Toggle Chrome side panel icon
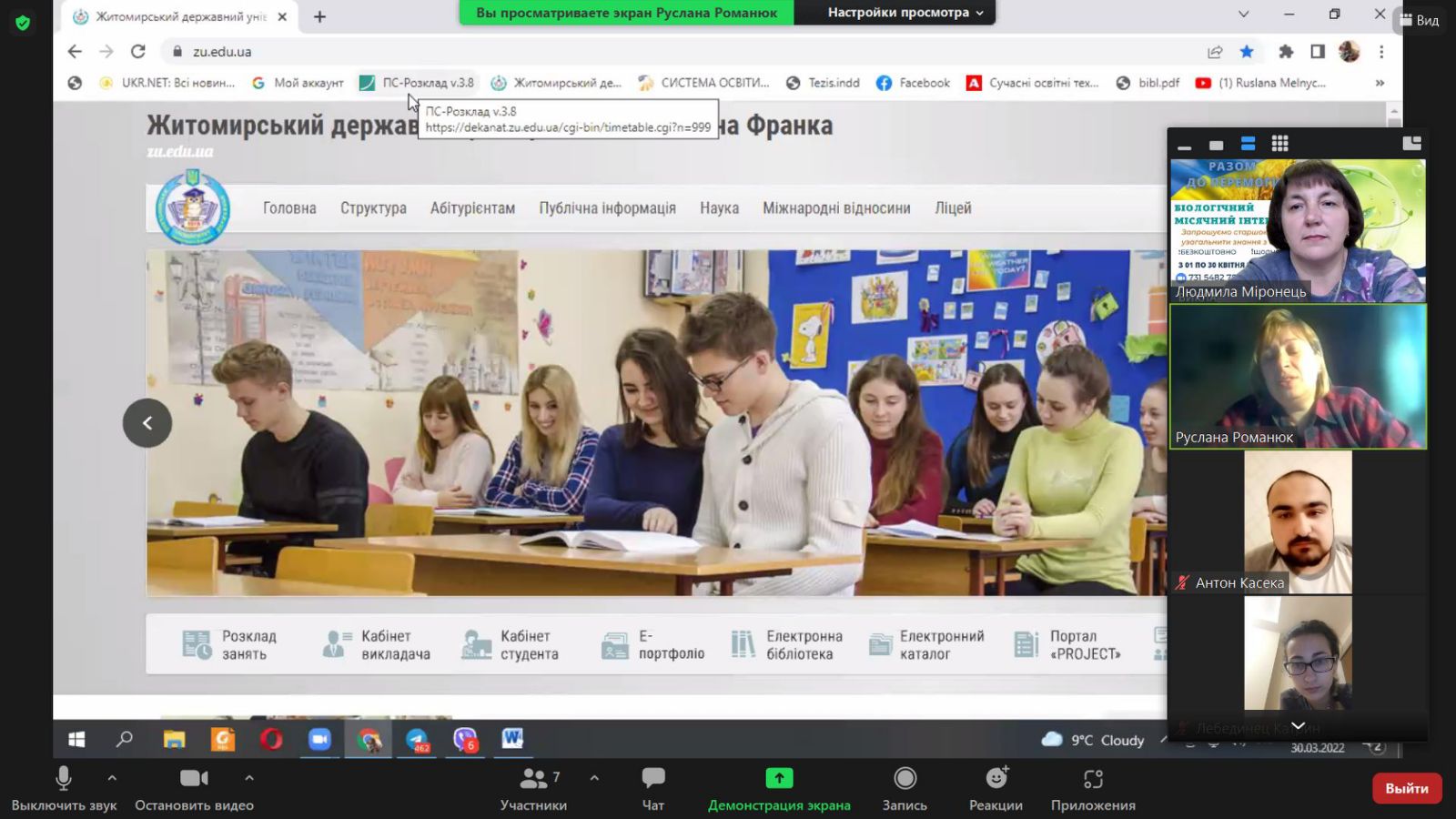Screen dimensions: 1456x819 pos(1318,52)
